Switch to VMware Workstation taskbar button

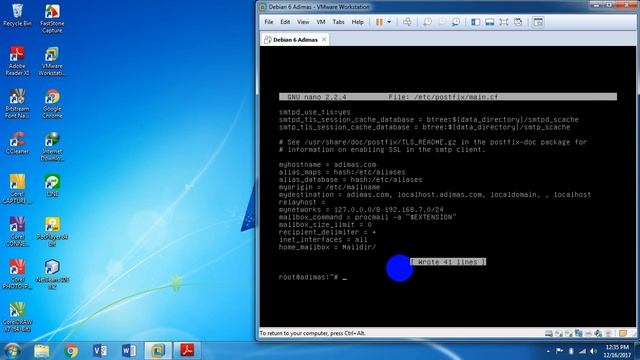(x=158, y=351)
